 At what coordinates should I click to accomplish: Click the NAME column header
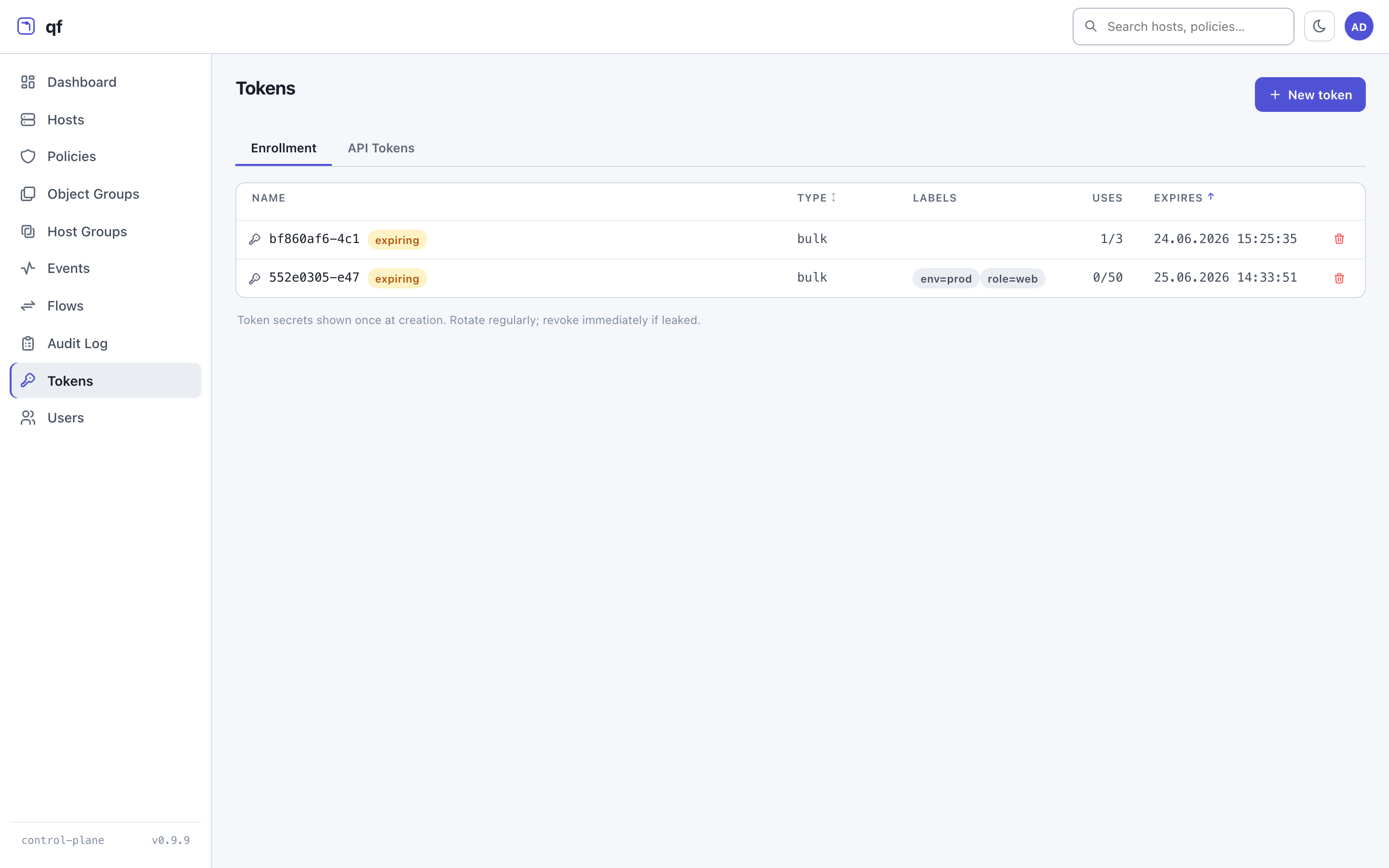268,198
